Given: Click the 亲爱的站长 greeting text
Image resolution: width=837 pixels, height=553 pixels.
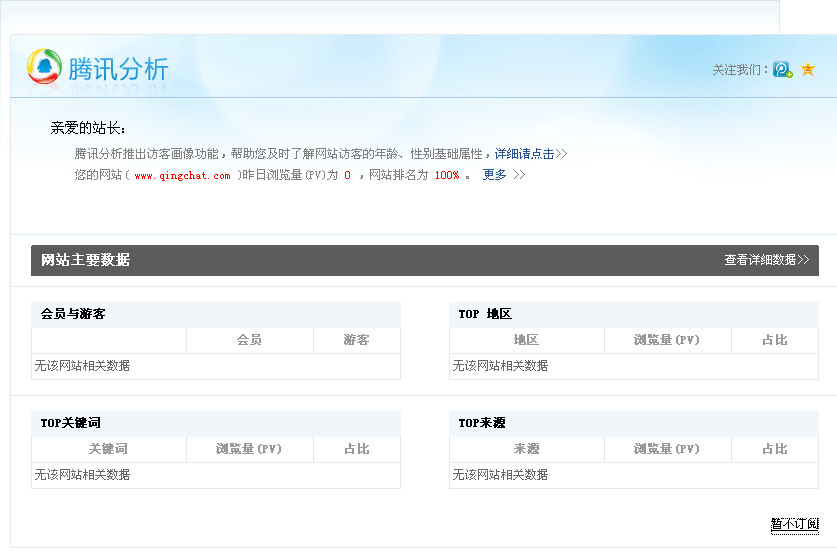Looking at the screenshot, I should pos(88,128).
